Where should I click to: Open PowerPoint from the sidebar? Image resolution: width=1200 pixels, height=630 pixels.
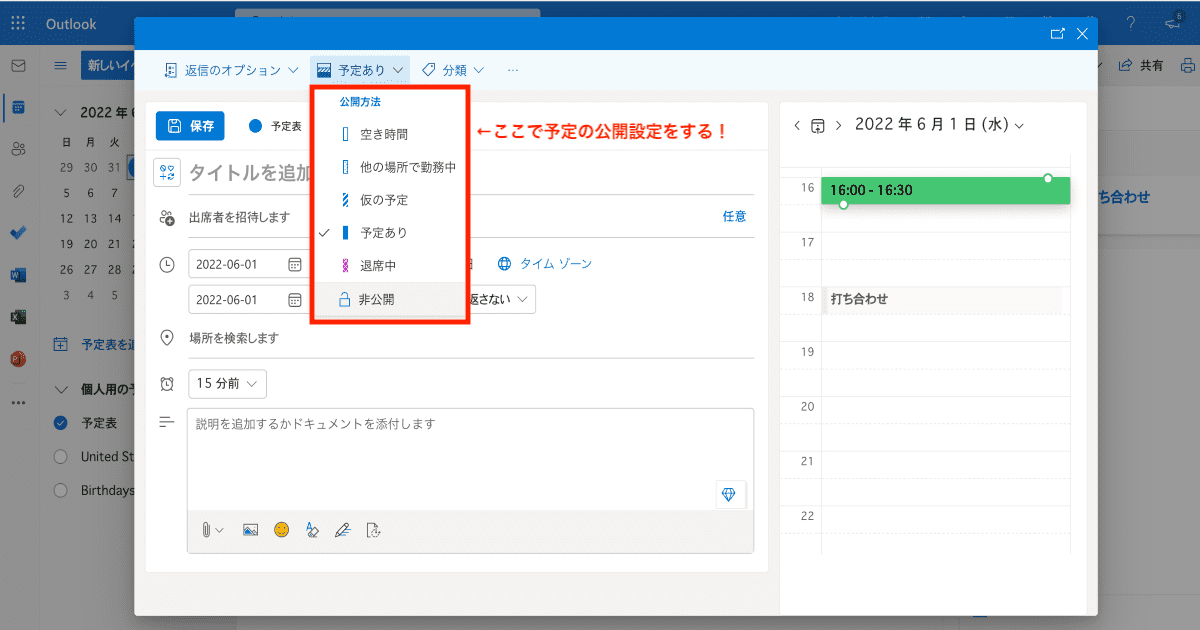pos(17,358)
